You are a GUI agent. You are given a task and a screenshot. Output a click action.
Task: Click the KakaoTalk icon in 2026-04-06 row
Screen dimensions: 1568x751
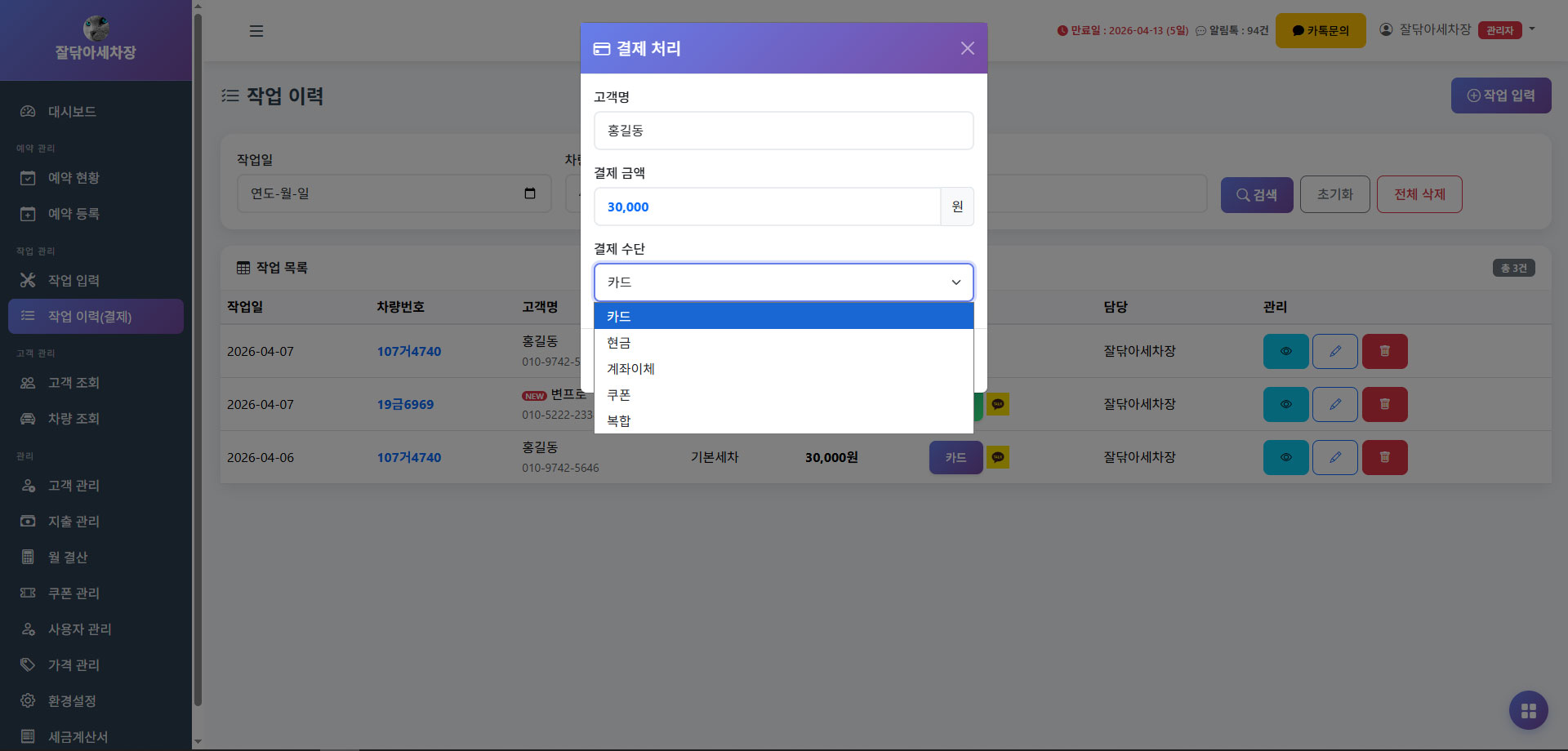[997, 457]
